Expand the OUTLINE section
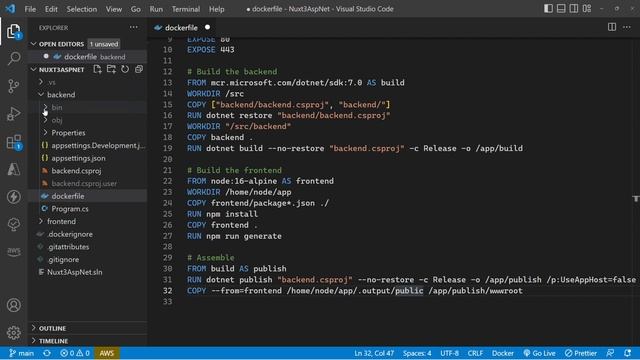Viewport: 640px width, 360px height. pos(33,328)
